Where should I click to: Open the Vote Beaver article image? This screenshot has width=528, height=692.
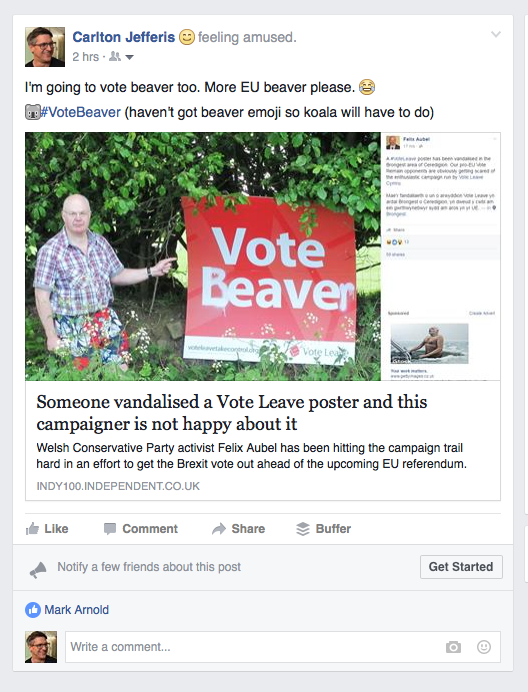(263, 256)
